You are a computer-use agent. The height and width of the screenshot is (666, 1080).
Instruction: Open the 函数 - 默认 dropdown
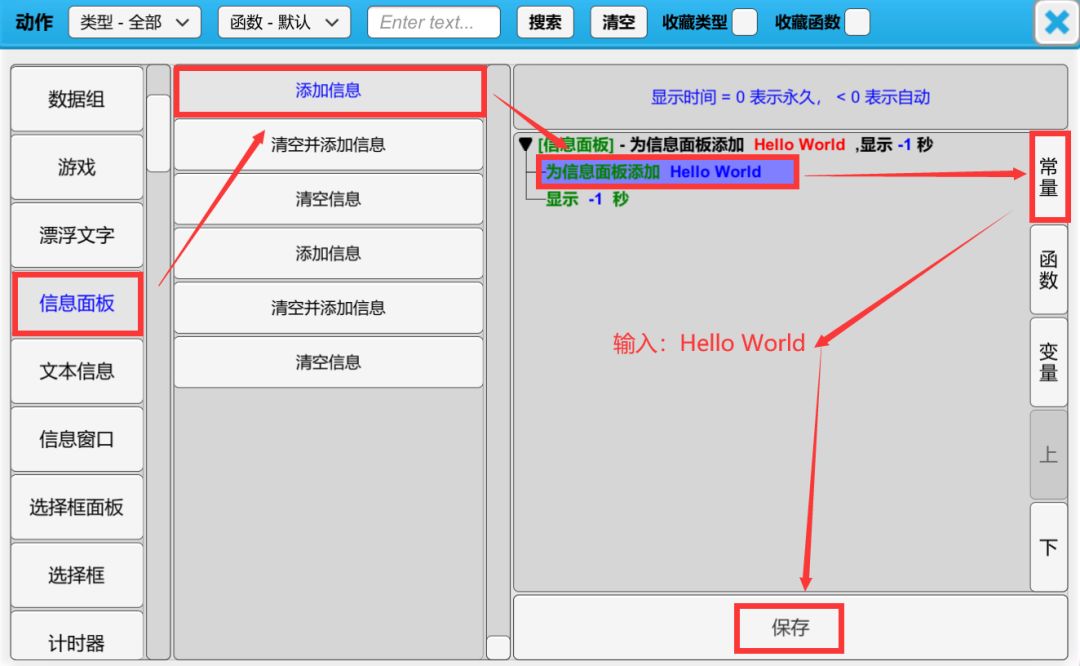284,22
